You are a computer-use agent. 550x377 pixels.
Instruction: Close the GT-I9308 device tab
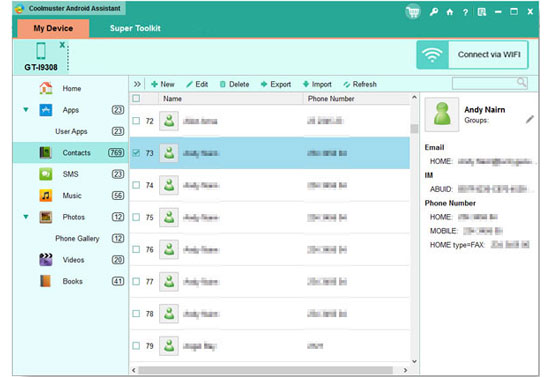point(62,45)
